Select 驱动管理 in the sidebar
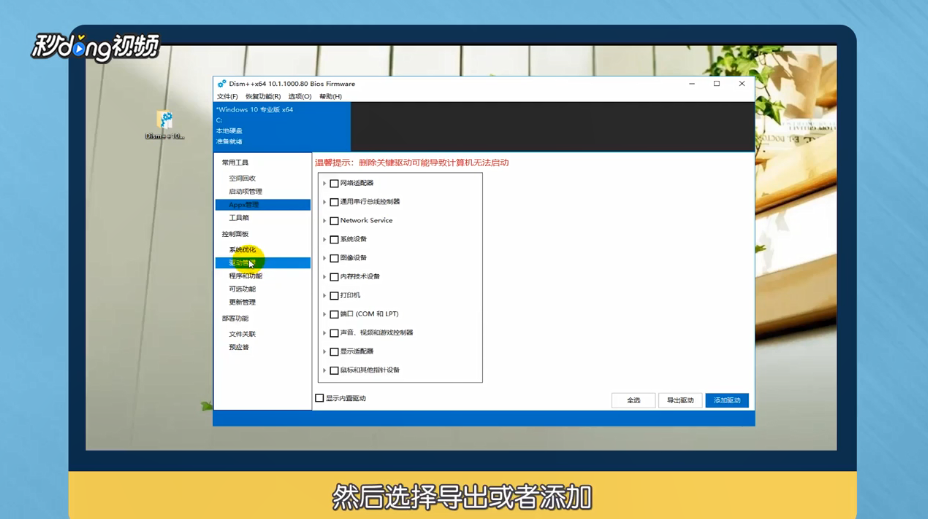Image resolution: width=928 pixels, height=519 pixels. tap(263, 263)
